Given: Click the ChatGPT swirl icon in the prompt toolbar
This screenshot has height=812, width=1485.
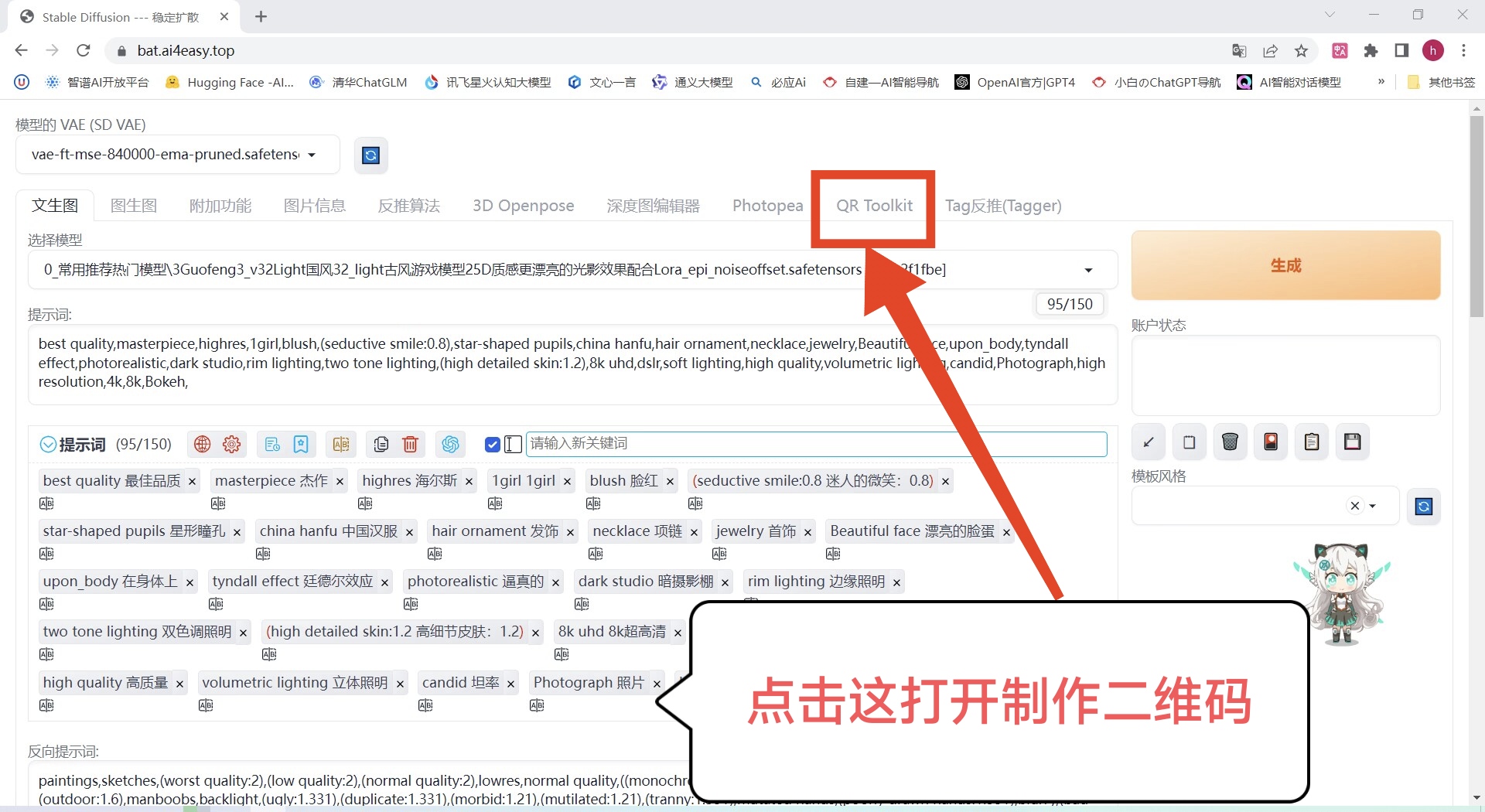Looking at the screenshot, I should (450, 444).
